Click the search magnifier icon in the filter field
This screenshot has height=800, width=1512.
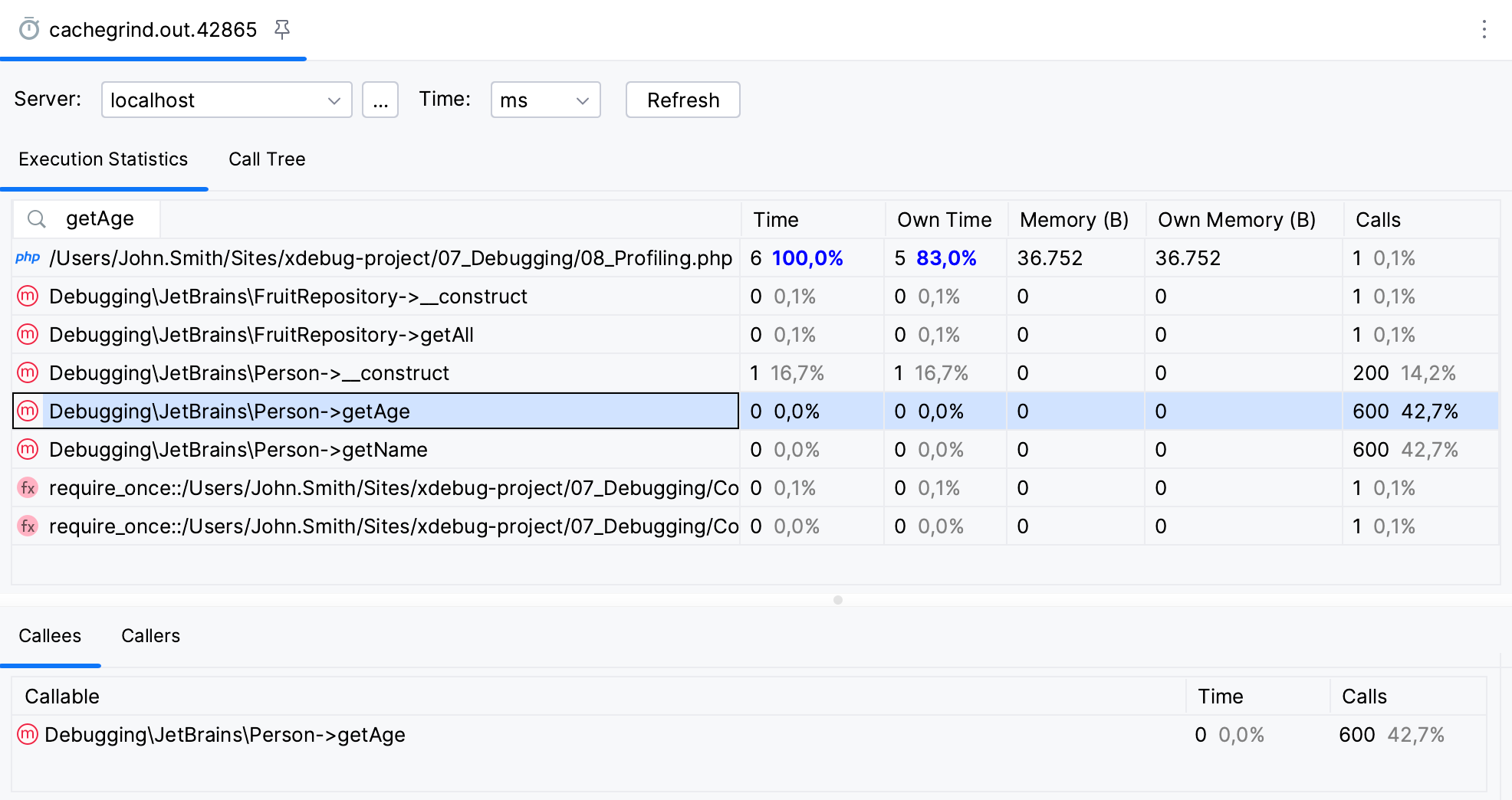coord(36,219)
